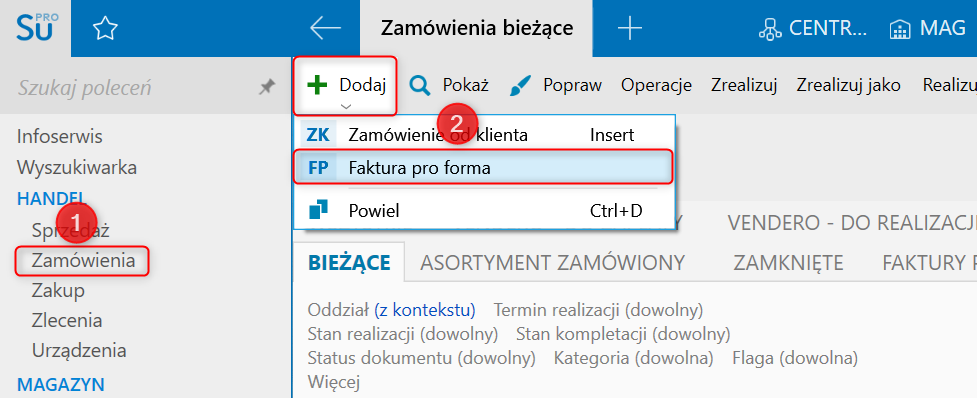Click the Szukaj poleceń search field
977x398 pixels.
point(134,88)
